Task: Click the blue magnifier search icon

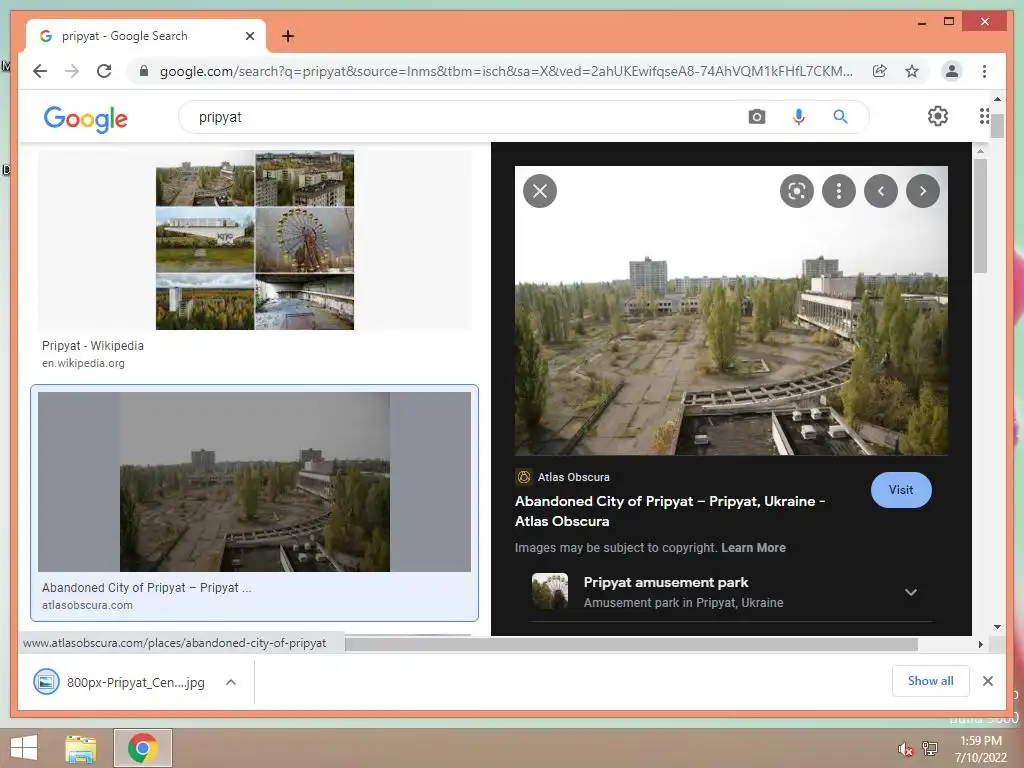Action: click(840, 117)
